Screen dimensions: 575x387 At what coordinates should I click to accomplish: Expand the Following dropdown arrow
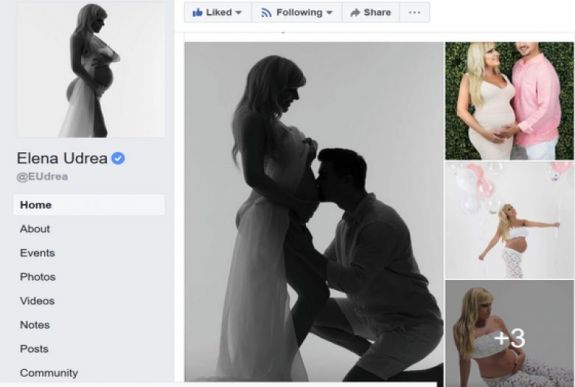pyautogui.click(x=329, y=13)
